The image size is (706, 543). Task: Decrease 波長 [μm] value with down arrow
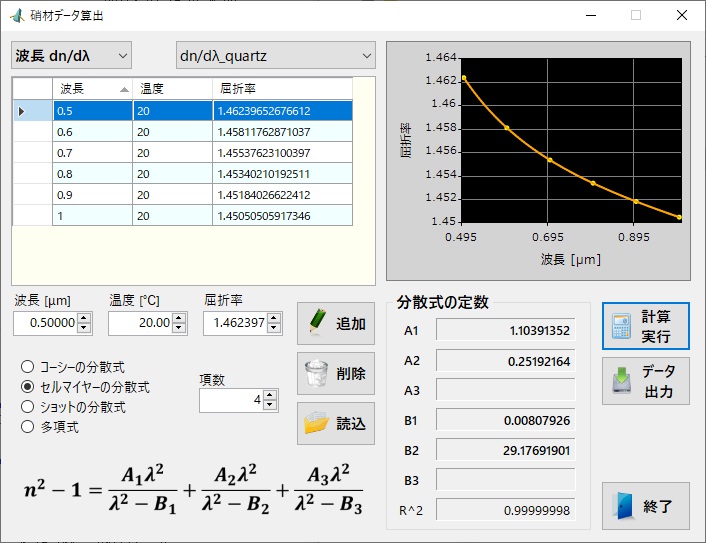point(84,328)
